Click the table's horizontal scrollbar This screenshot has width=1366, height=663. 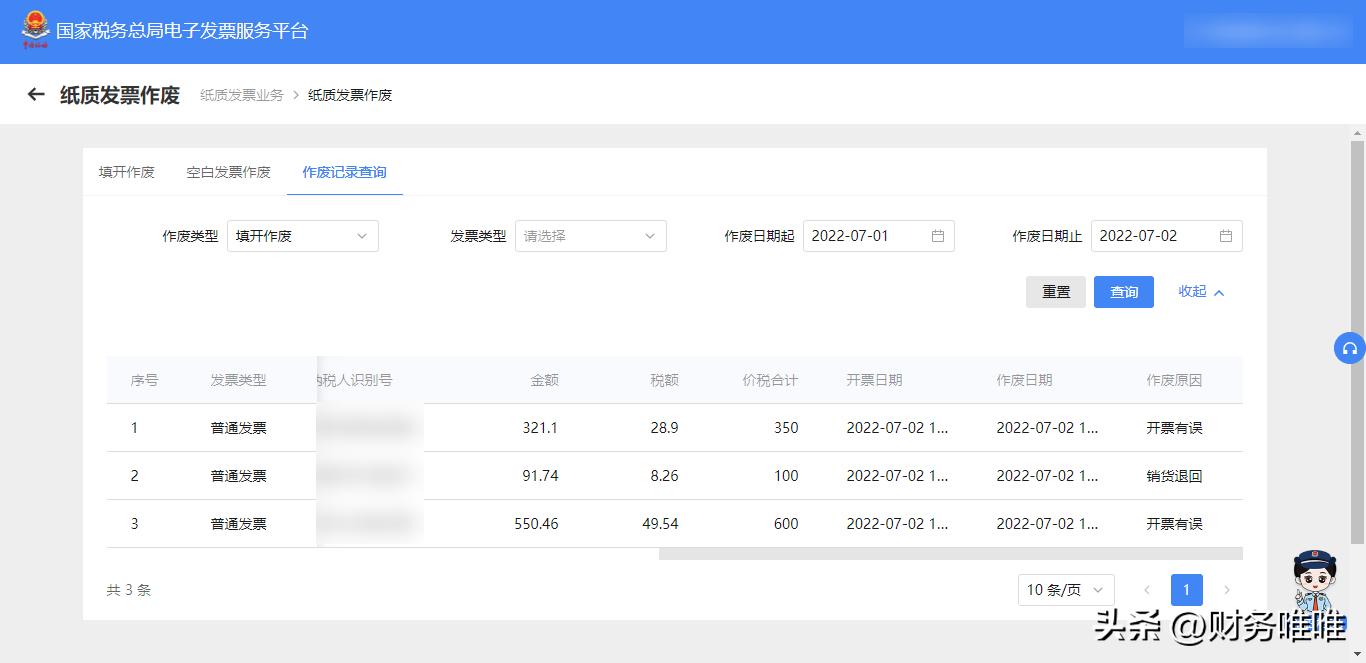coord(950,553)
